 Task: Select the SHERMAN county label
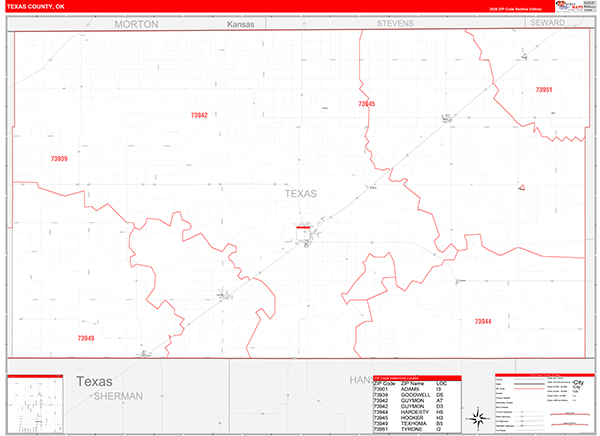[118, 396]
